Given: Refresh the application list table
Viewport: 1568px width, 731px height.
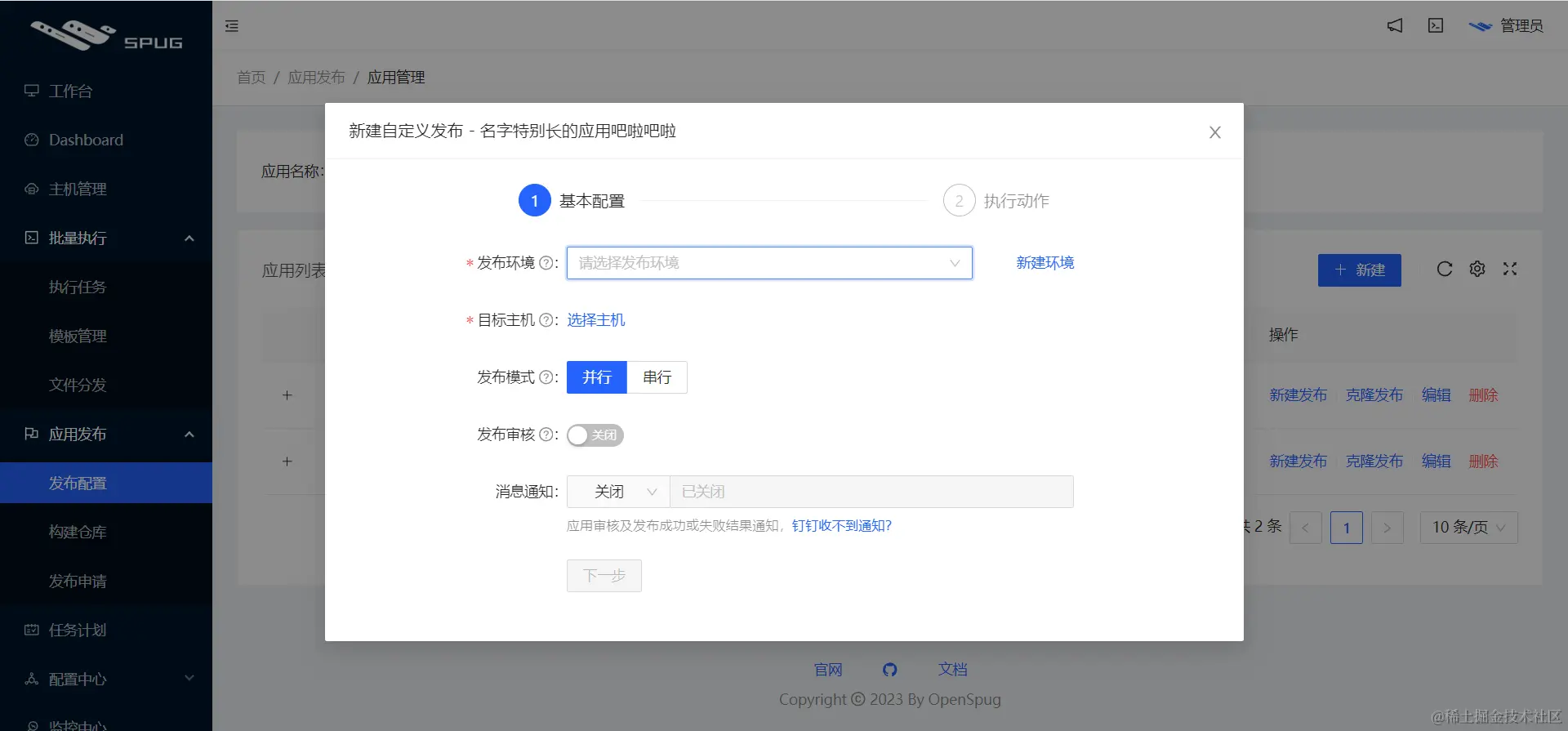Looking at the screenshot, I should click(1445, 269).
